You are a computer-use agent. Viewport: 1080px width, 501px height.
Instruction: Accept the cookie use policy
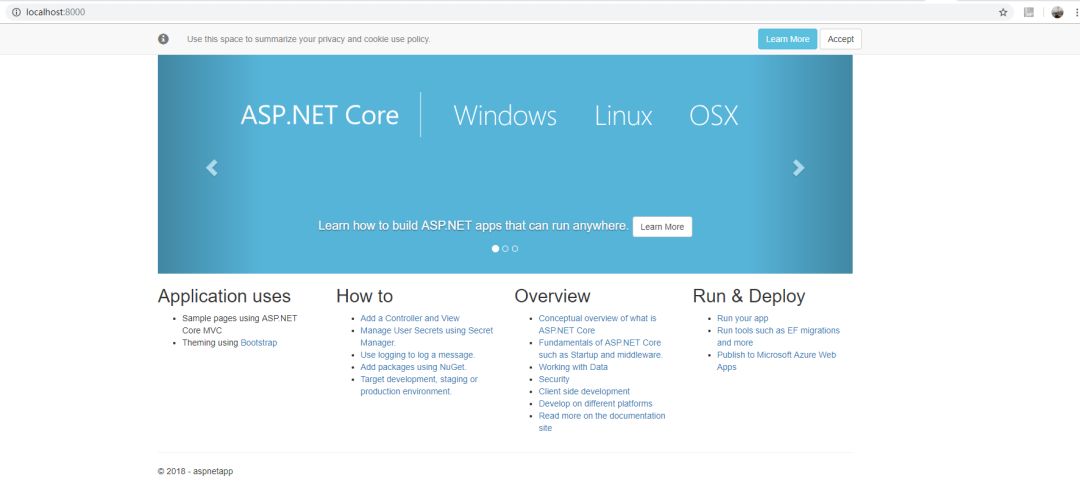(x=840, y=39)
